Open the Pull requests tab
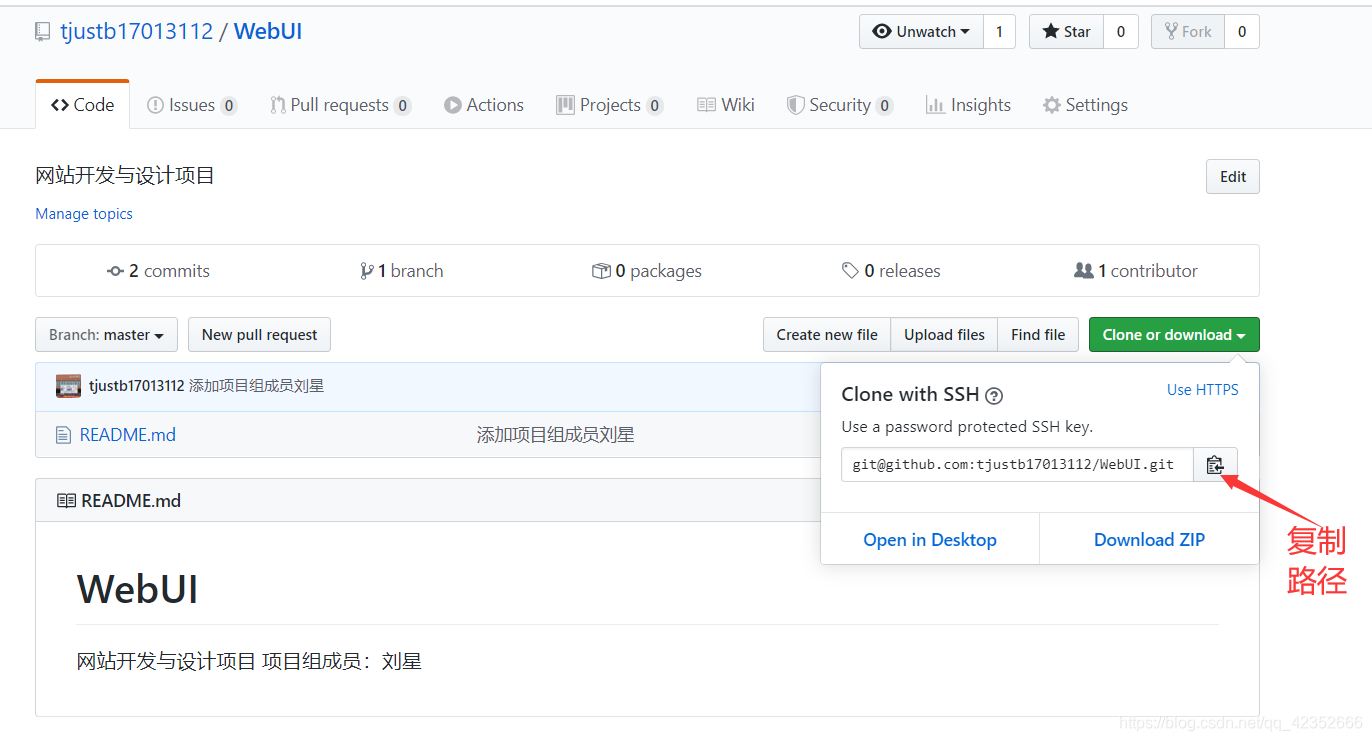Screen dimensions: 1372x741 pos(340,105)
